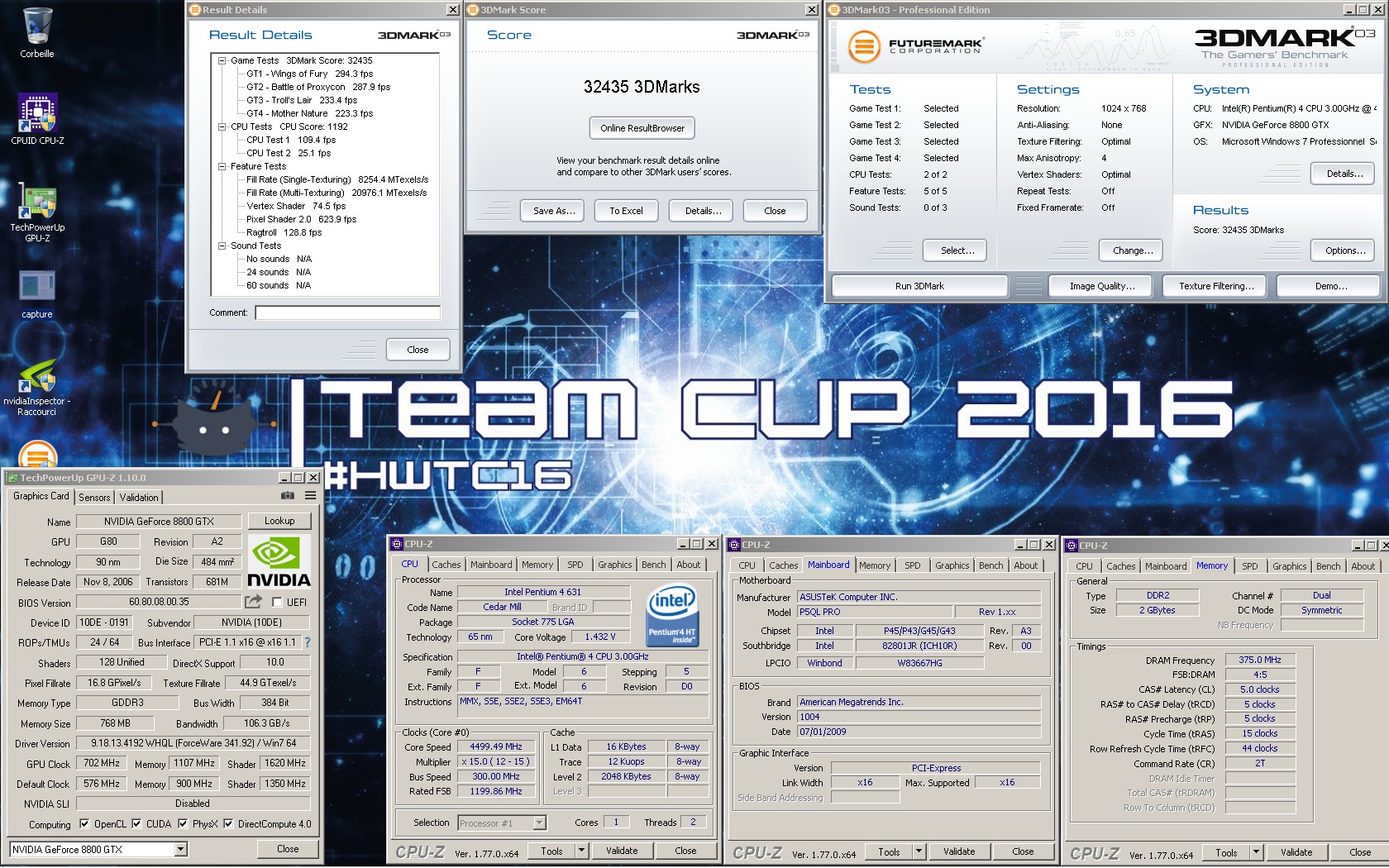Screen dimensions: 1389x868
Task: Click the 3DMark Score window title icon
Action: pyautogui.click(x=474, y=10)
